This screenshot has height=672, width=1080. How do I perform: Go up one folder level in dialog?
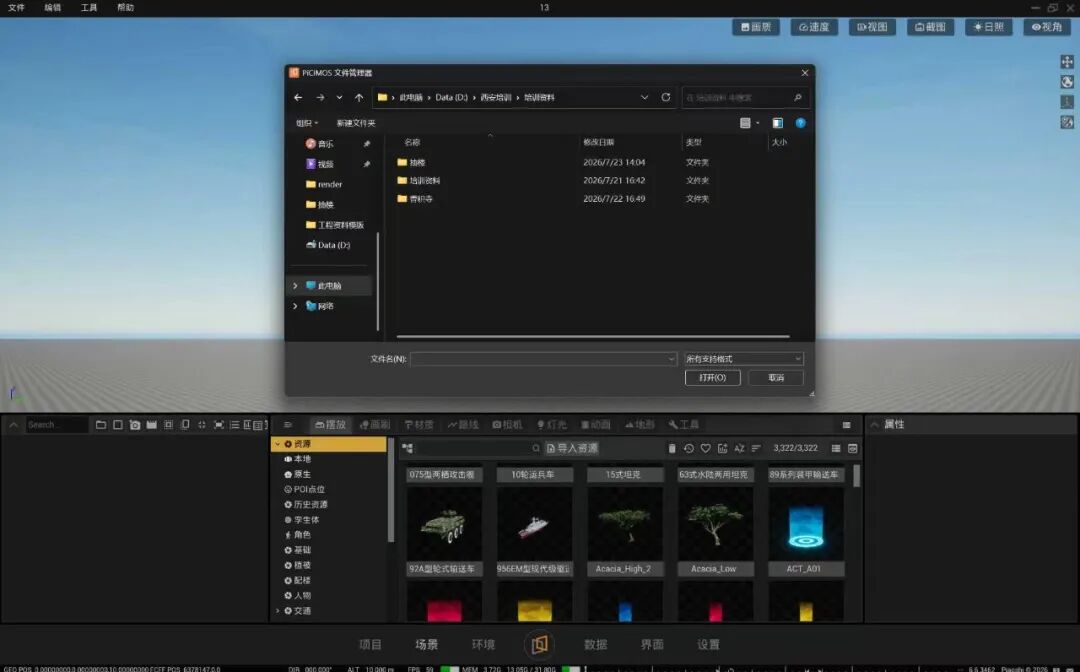(359, 98)
